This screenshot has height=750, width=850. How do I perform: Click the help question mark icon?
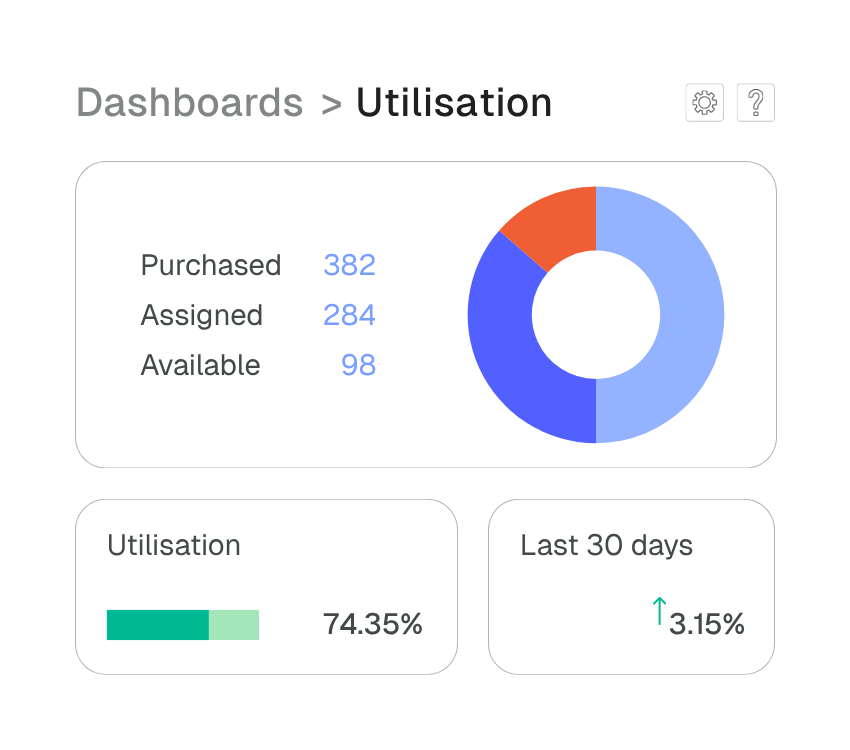(755, 103)
